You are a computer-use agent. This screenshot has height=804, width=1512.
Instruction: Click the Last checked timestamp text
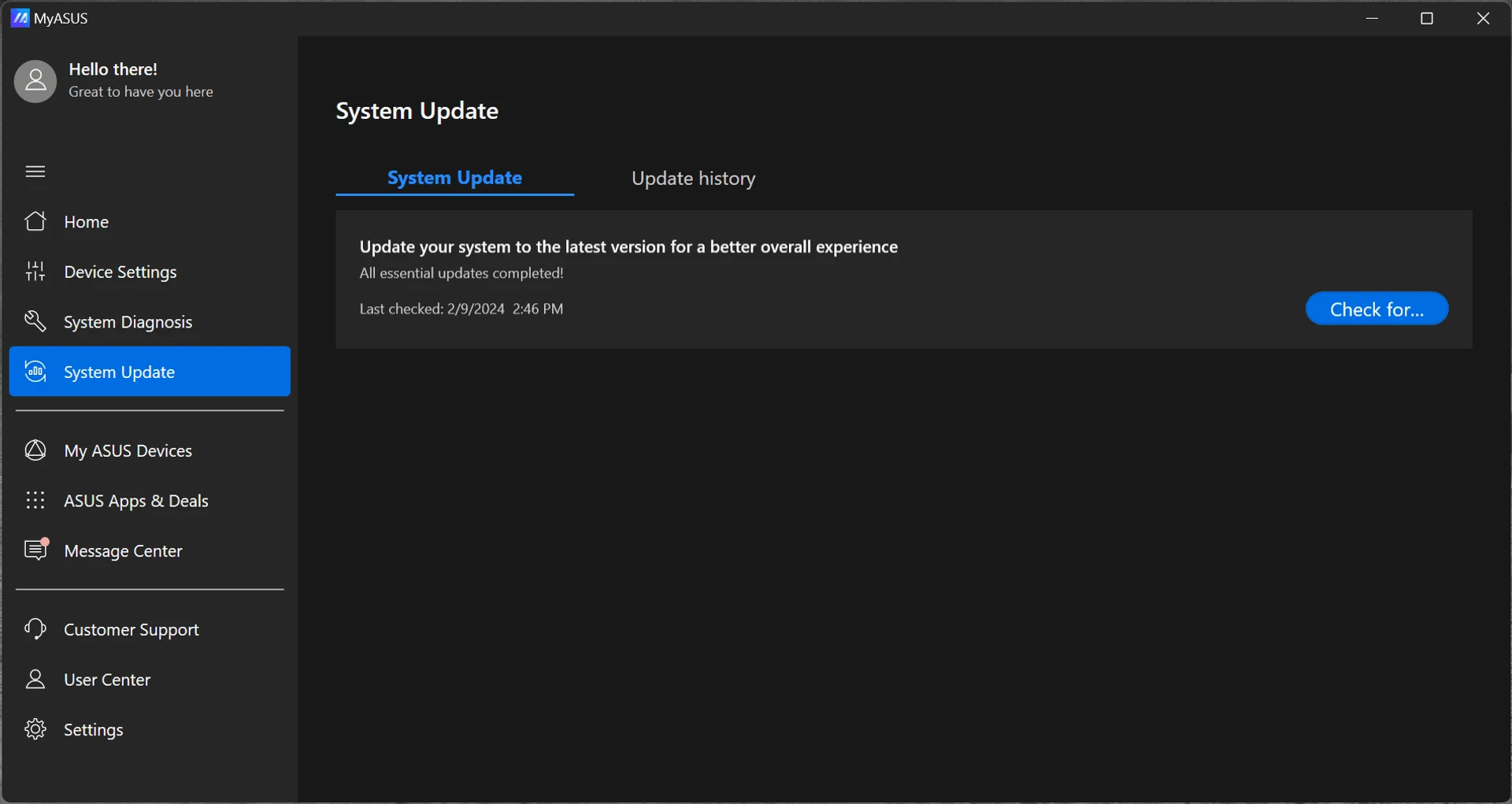click(461, 309)
